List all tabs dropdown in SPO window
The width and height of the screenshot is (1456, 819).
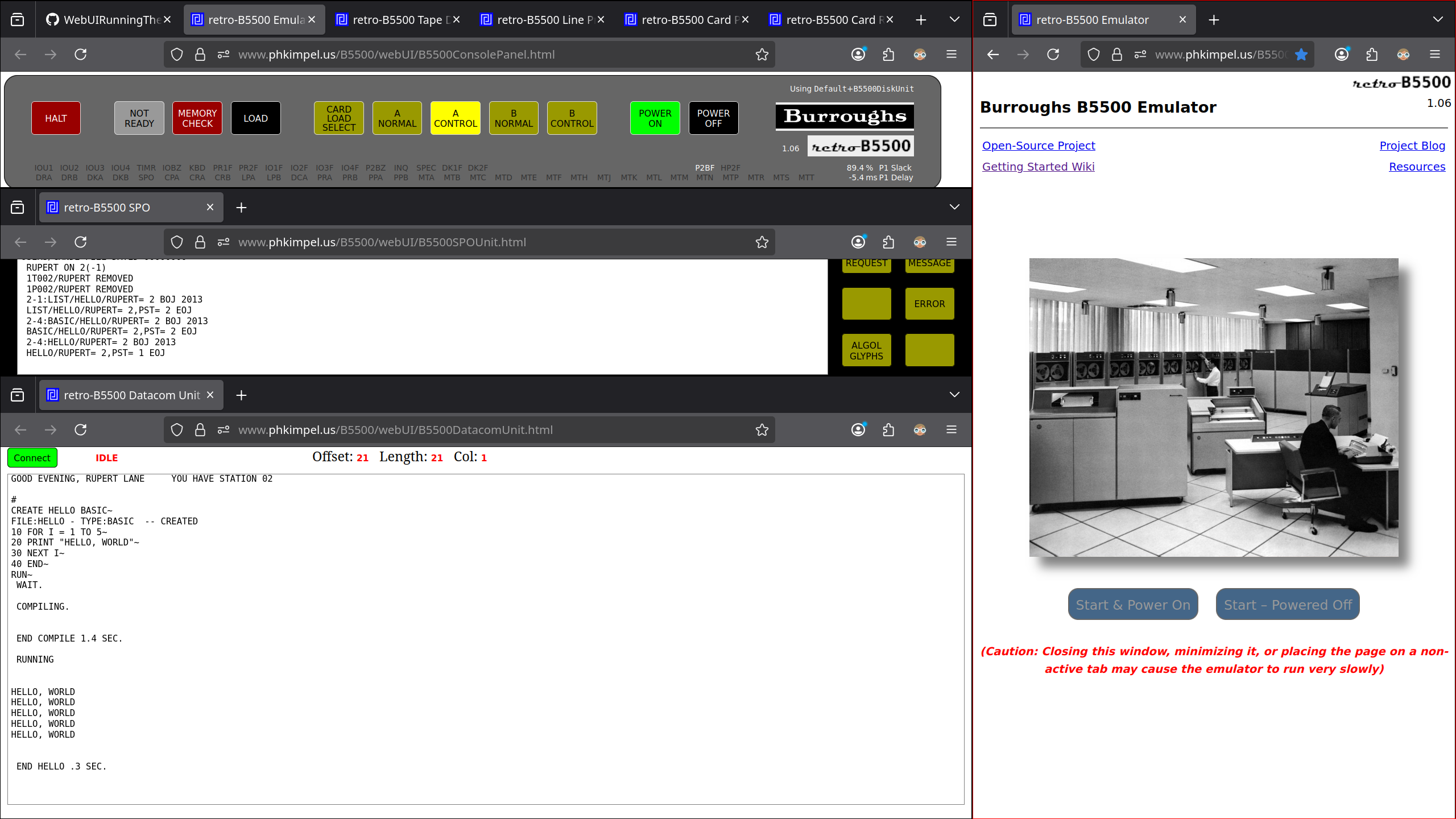pos(954,208)
